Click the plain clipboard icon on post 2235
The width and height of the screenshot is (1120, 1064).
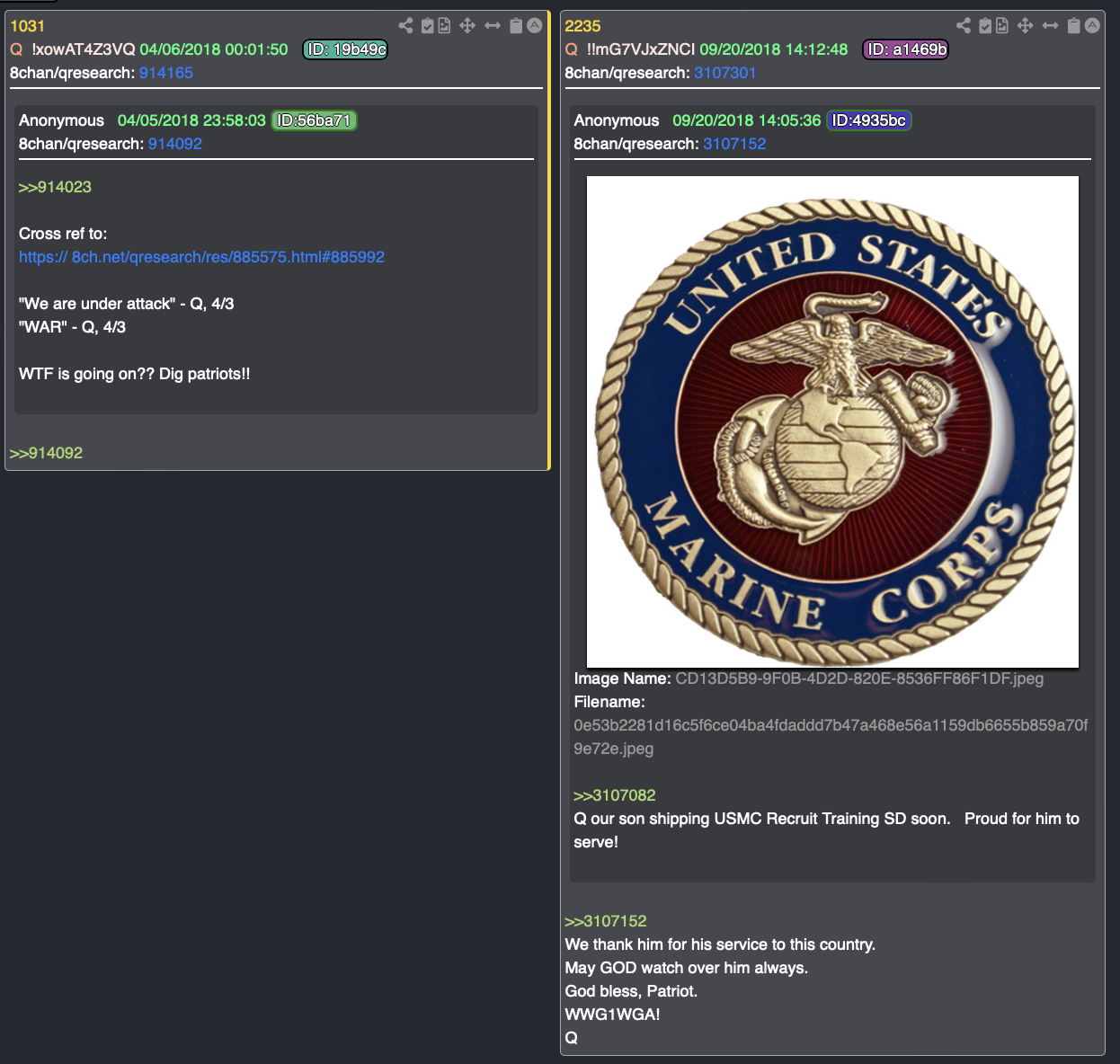pyautogui.click(x=1073, y=25)
